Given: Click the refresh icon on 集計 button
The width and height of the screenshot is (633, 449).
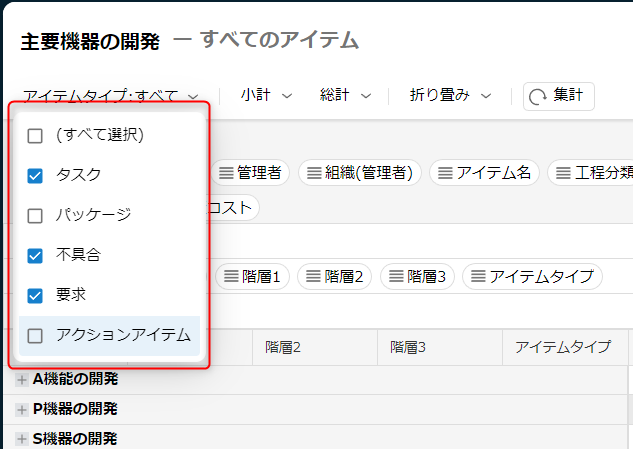Looking at the screenshot, I should [538, 96].
